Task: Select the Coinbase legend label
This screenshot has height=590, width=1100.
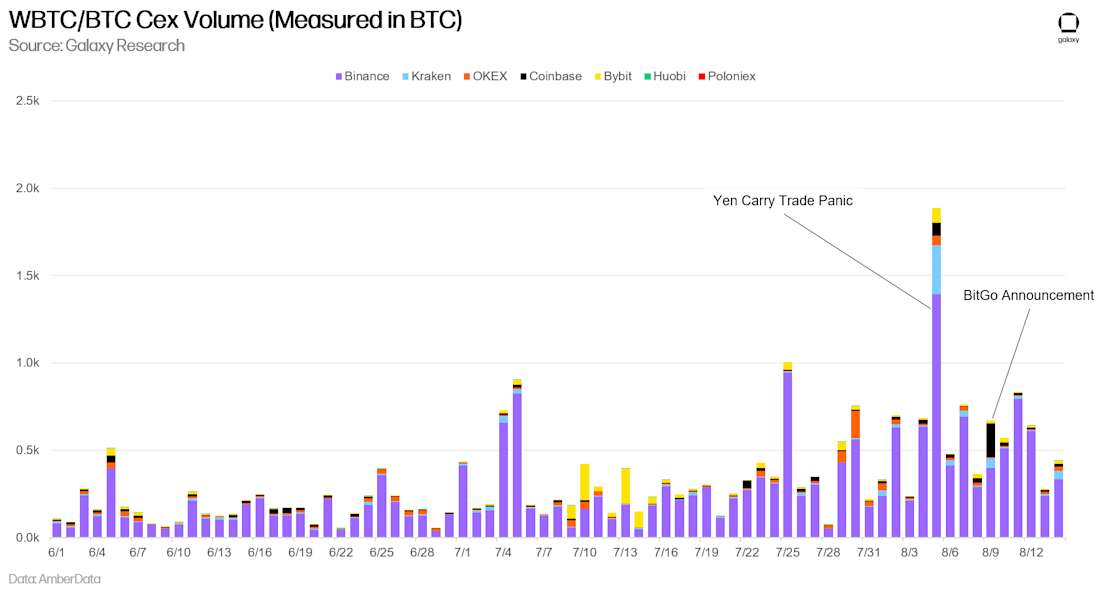Action: [x=555, y=76]
